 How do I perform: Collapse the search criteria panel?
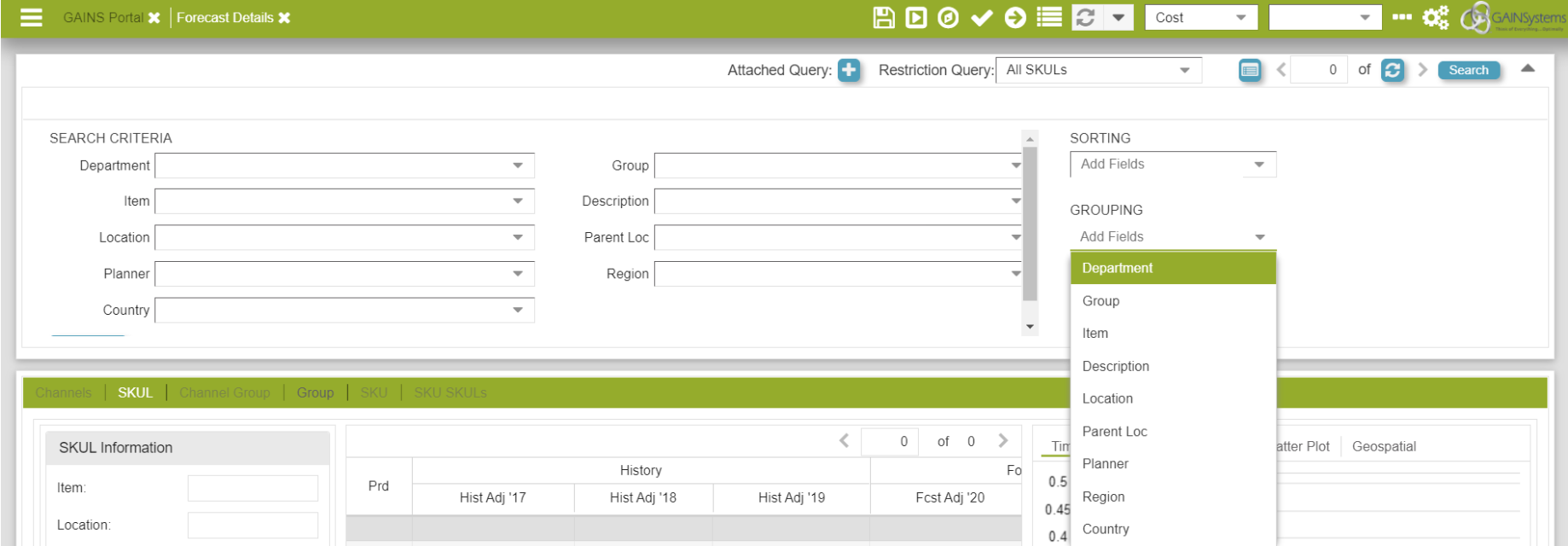[1528, 68]
